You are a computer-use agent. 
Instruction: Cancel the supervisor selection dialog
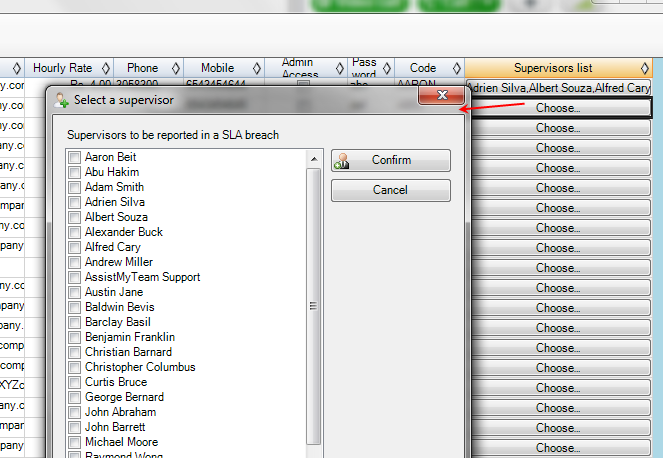(x=390, y=190)
